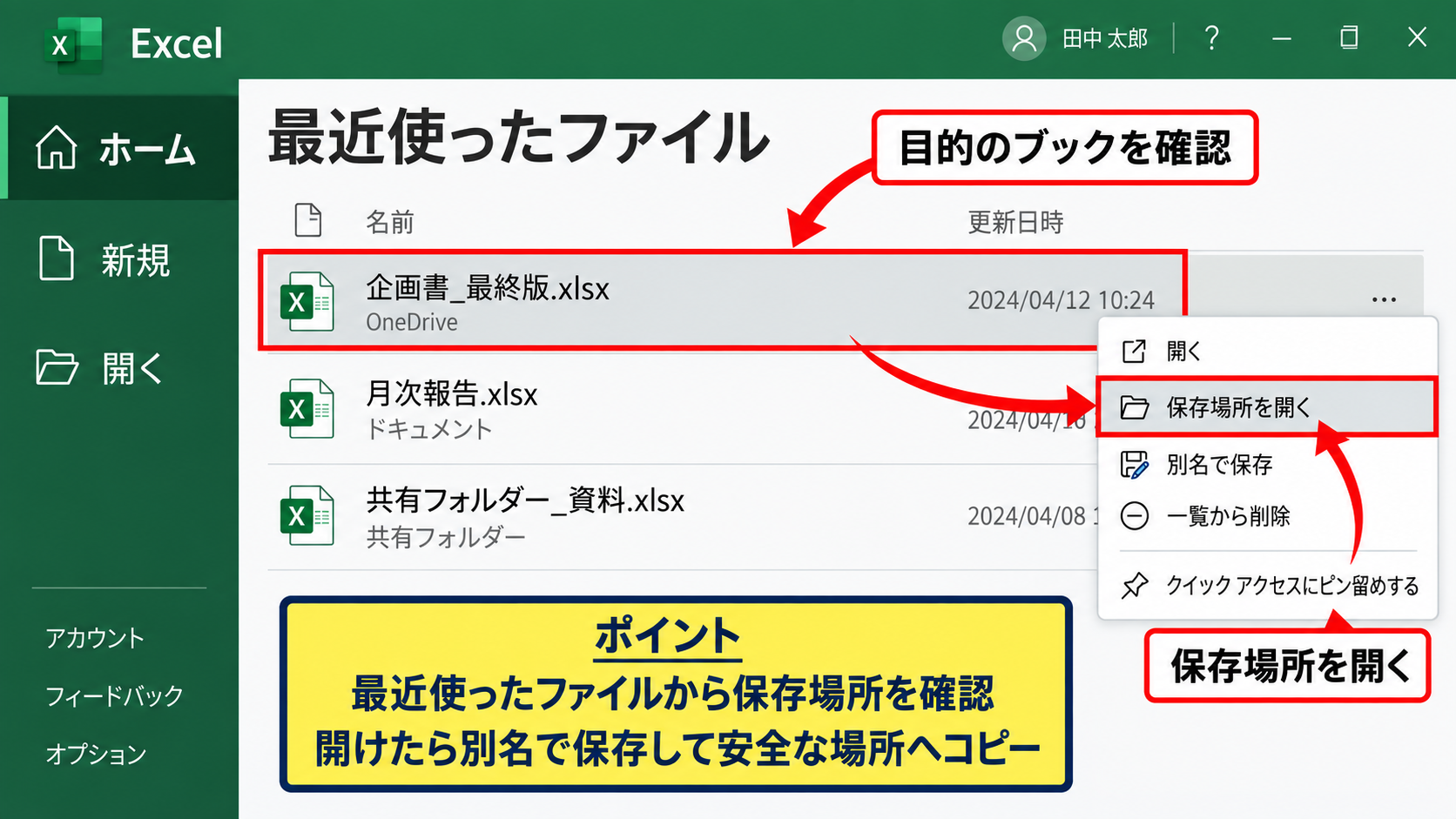The height and width of the screenshot is (819, 1456).
Task: Click the OneDrive location text
Action: point(412,322)
